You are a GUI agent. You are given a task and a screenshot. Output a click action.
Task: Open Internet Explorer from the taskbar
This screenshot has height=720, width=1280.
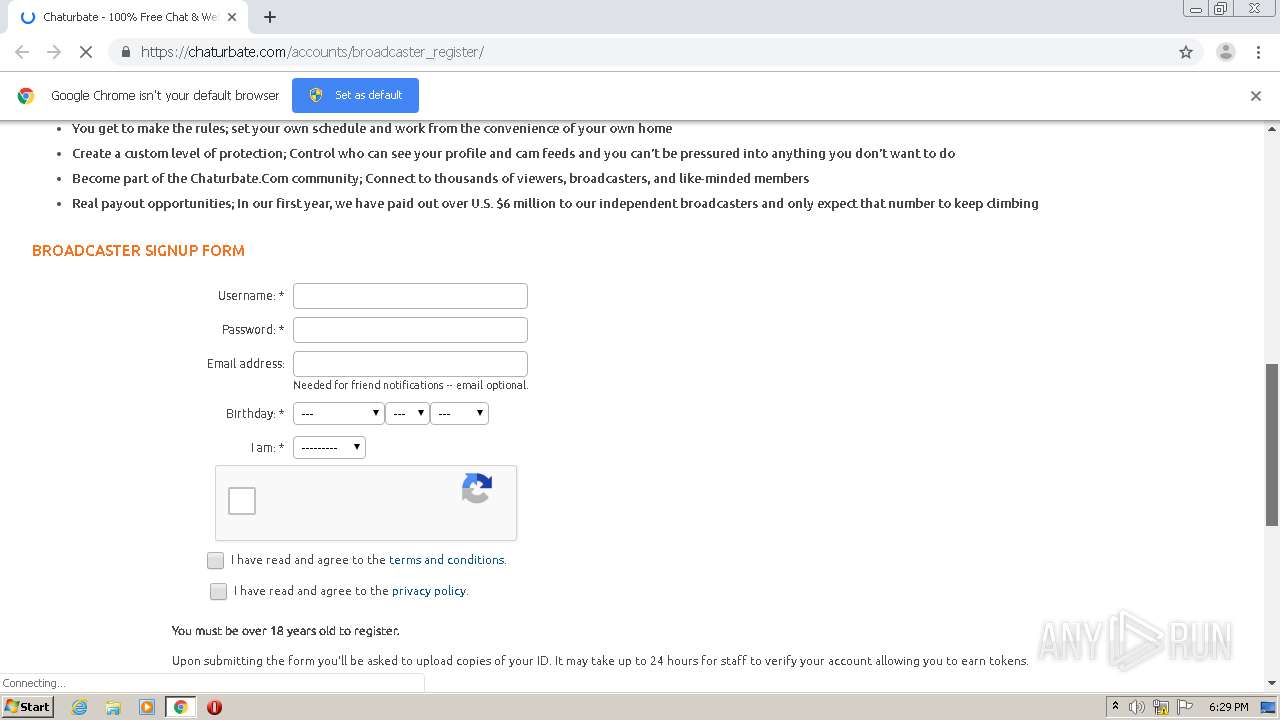pyautogui.click(x=79, y=707)
